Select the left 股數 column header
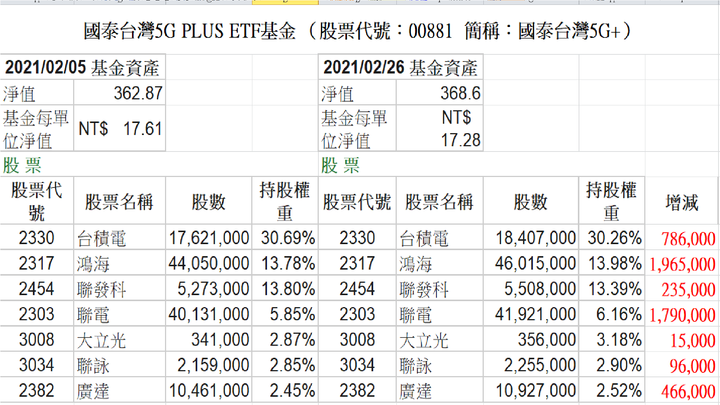Screen dimensions: 720x405 pyautogui.click(x=208, y=202)
